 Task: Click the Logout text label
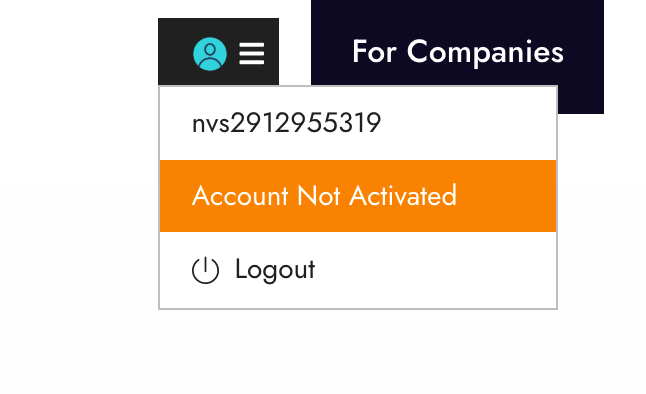[x=275, y=270]
